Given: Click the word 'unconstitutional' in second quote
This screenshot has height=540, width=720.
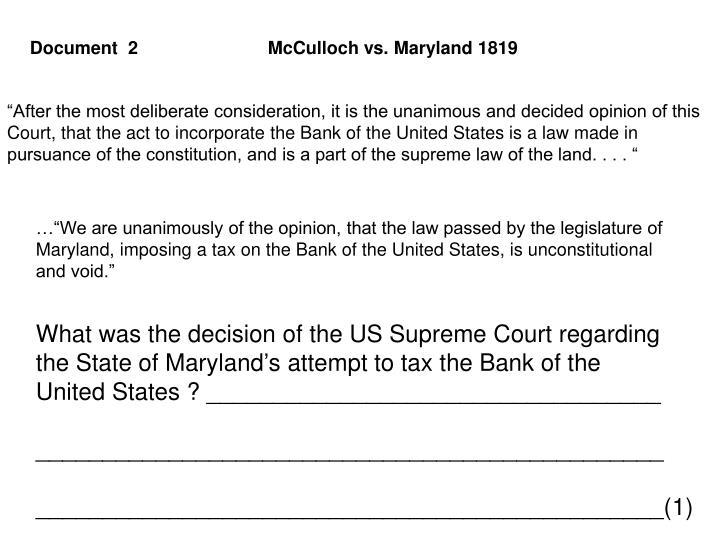Looking at the screenshot, I should click(x=590, y=250).
